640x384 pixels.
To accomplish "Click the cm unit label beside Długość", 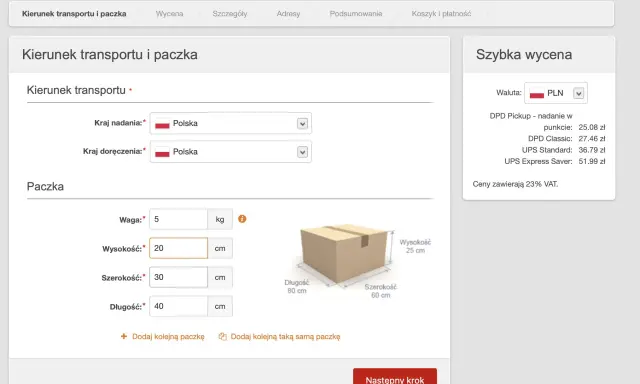I will pyautogui.click(x=220, y=306).
